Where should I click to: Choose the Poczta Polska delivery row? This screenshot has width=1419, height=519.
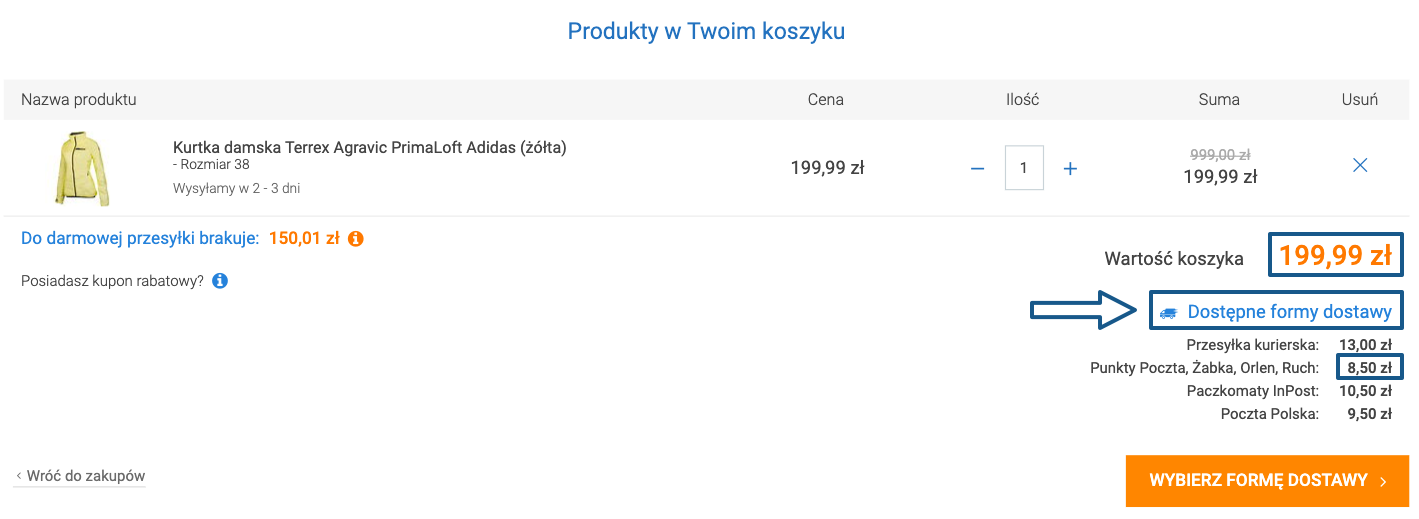pos(1269,414)
